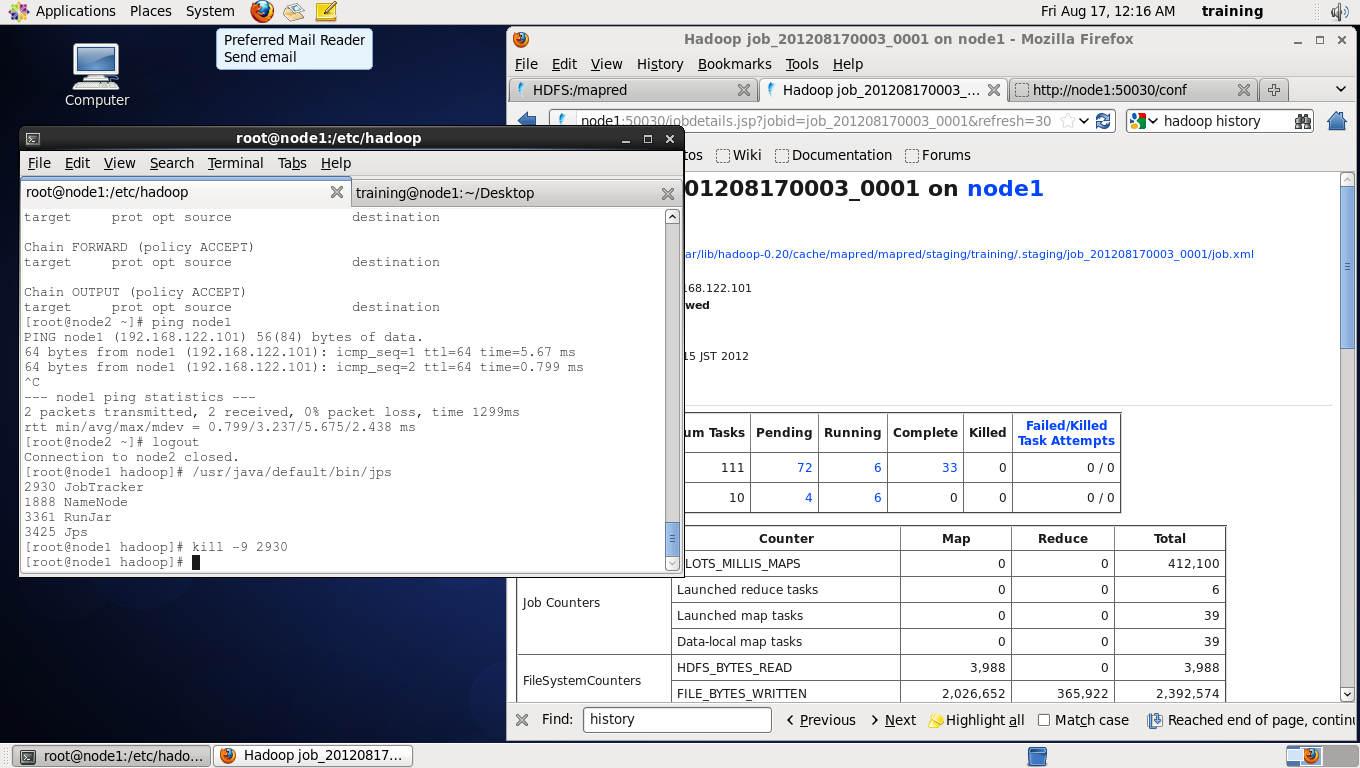The height and width of the screenshot is (768, 1360).
Task: Go to the Firefox home page icon
Action: click(1337, 121)
